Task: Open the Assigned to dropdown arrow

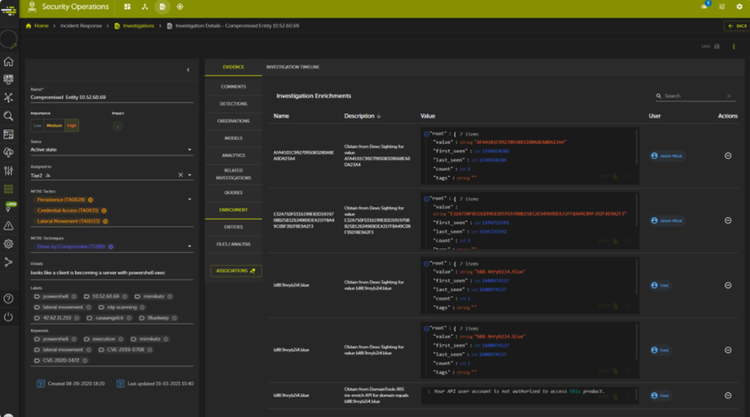Action: pyautogui.click(x=189, y=175)
